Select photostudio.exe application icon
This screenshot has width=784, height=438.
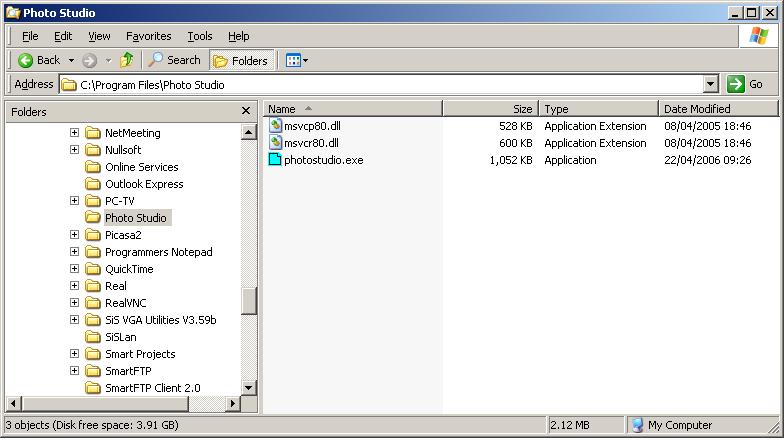point(275,160)
